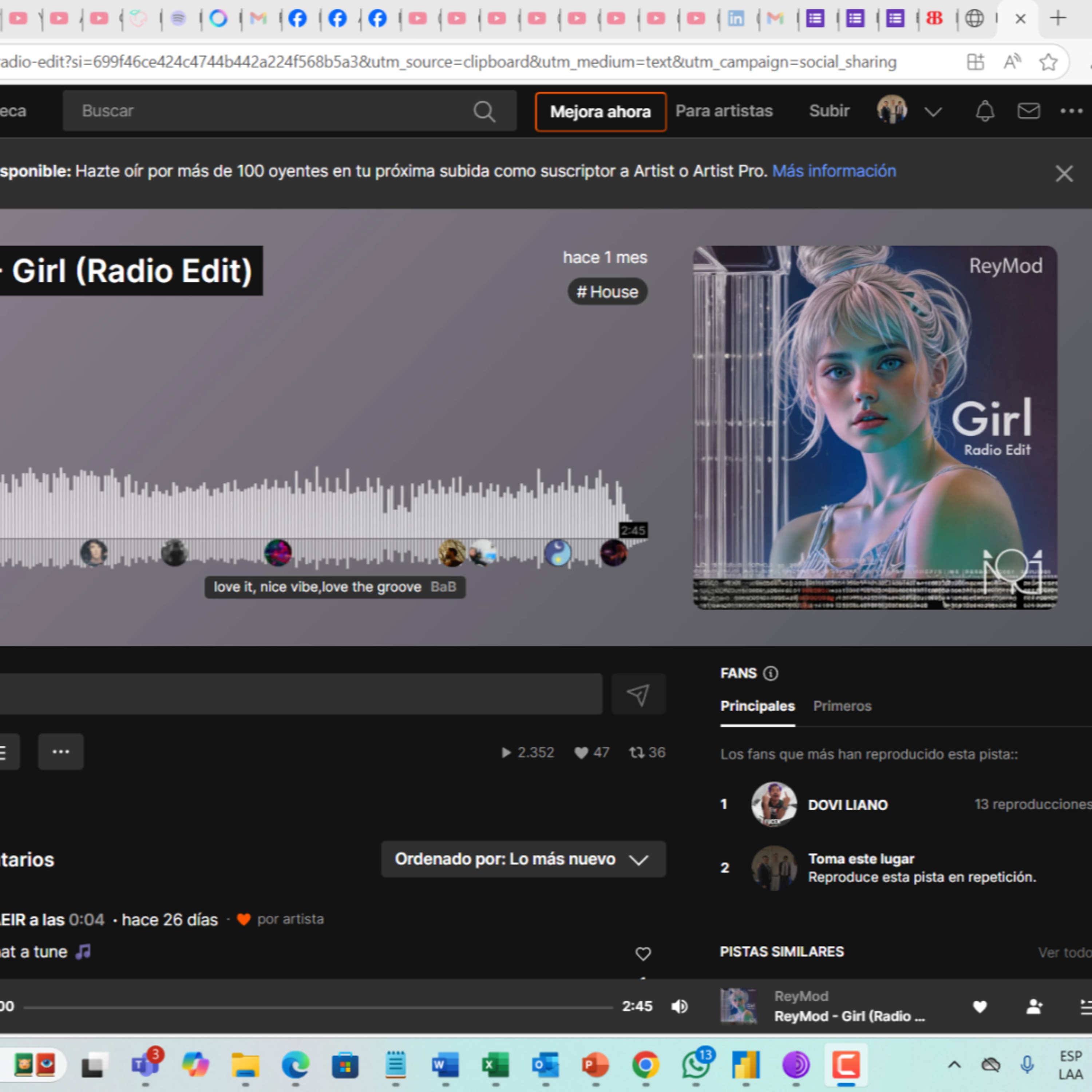Click the BaB commenter avatar on waveform

click(278, 553)
